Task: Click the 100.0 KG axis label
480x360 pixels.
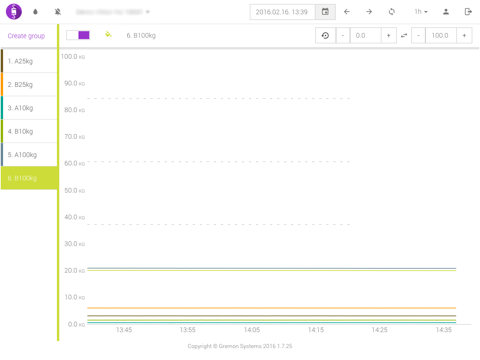Action: point(73,57)
